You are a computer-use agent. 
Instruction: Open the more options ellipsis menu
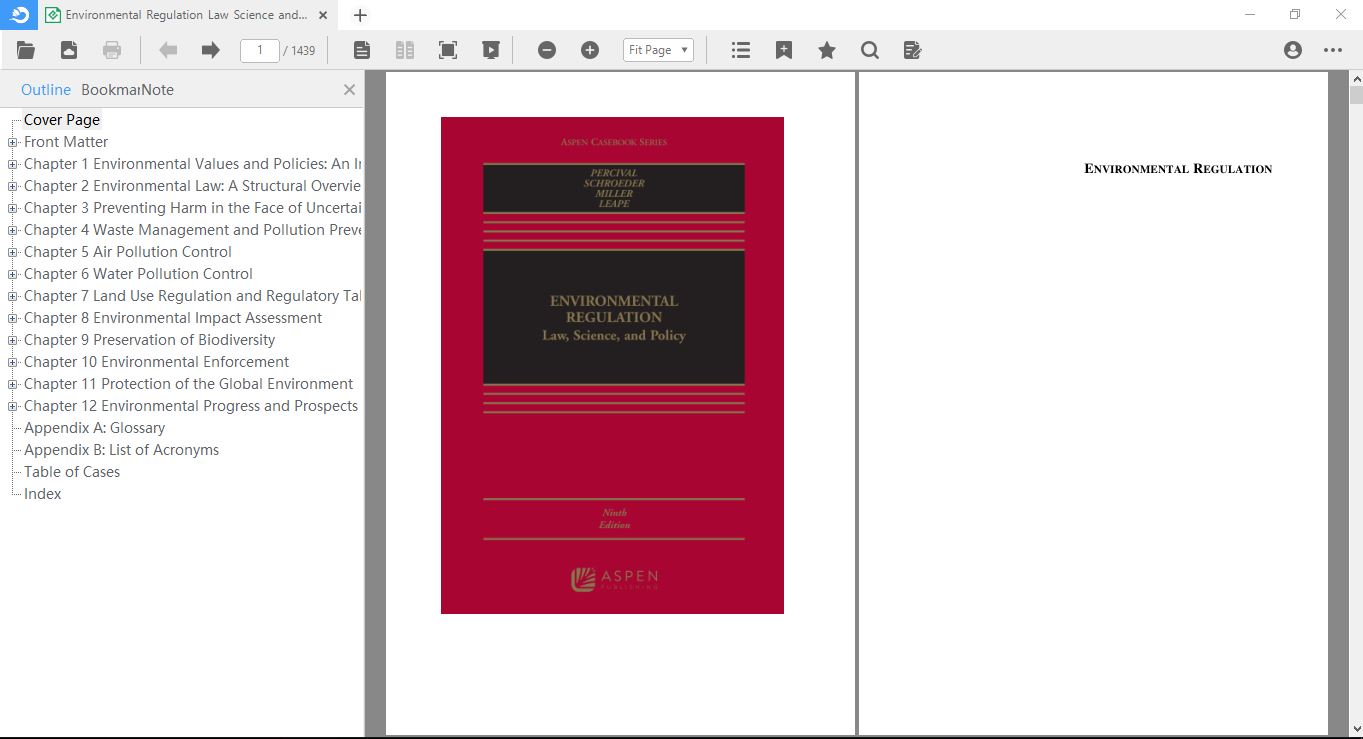pos(1333,50)
